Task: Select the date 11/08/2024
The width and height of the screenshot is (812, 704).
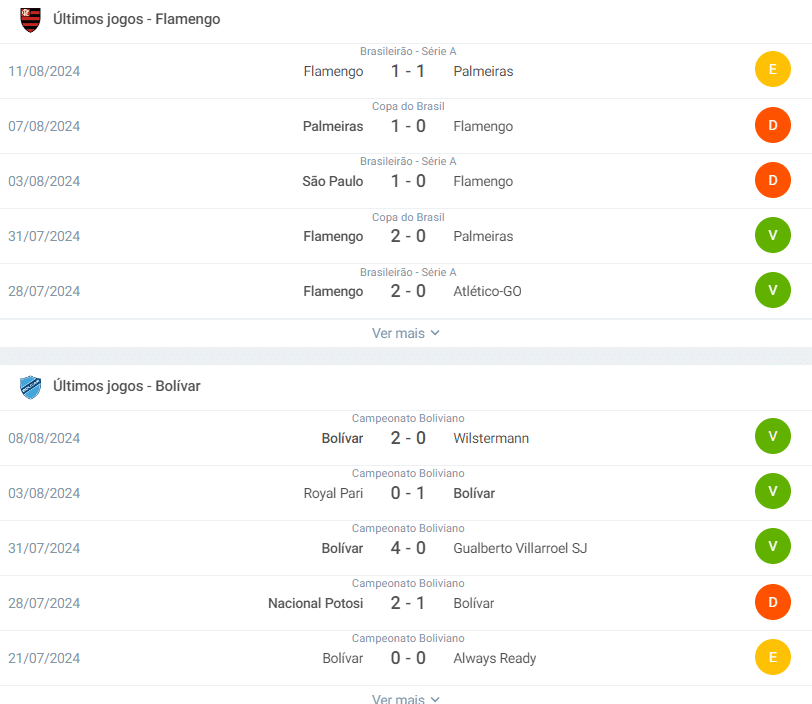Action: click(44, 71)
